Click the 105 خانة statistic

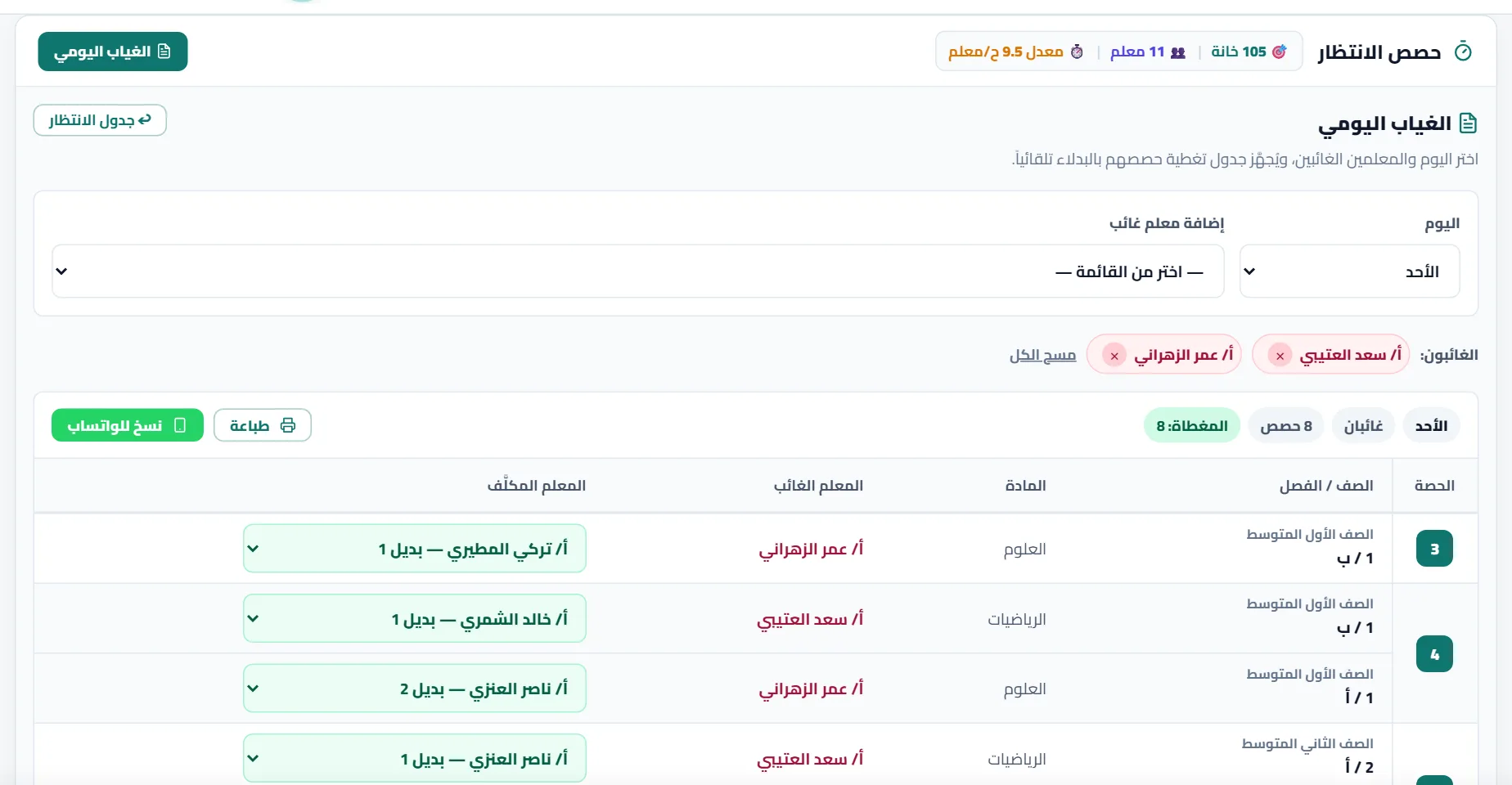click(1249, 52)
